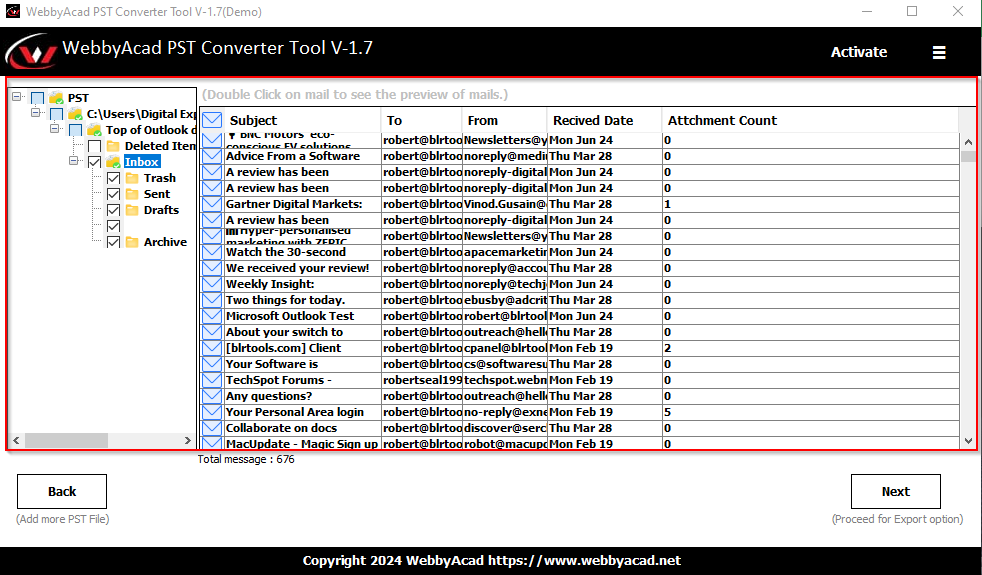Viewport: 982px width, 575px height.
Task: Uncheck the Trash folder checkbox
Action: (113, 178)
